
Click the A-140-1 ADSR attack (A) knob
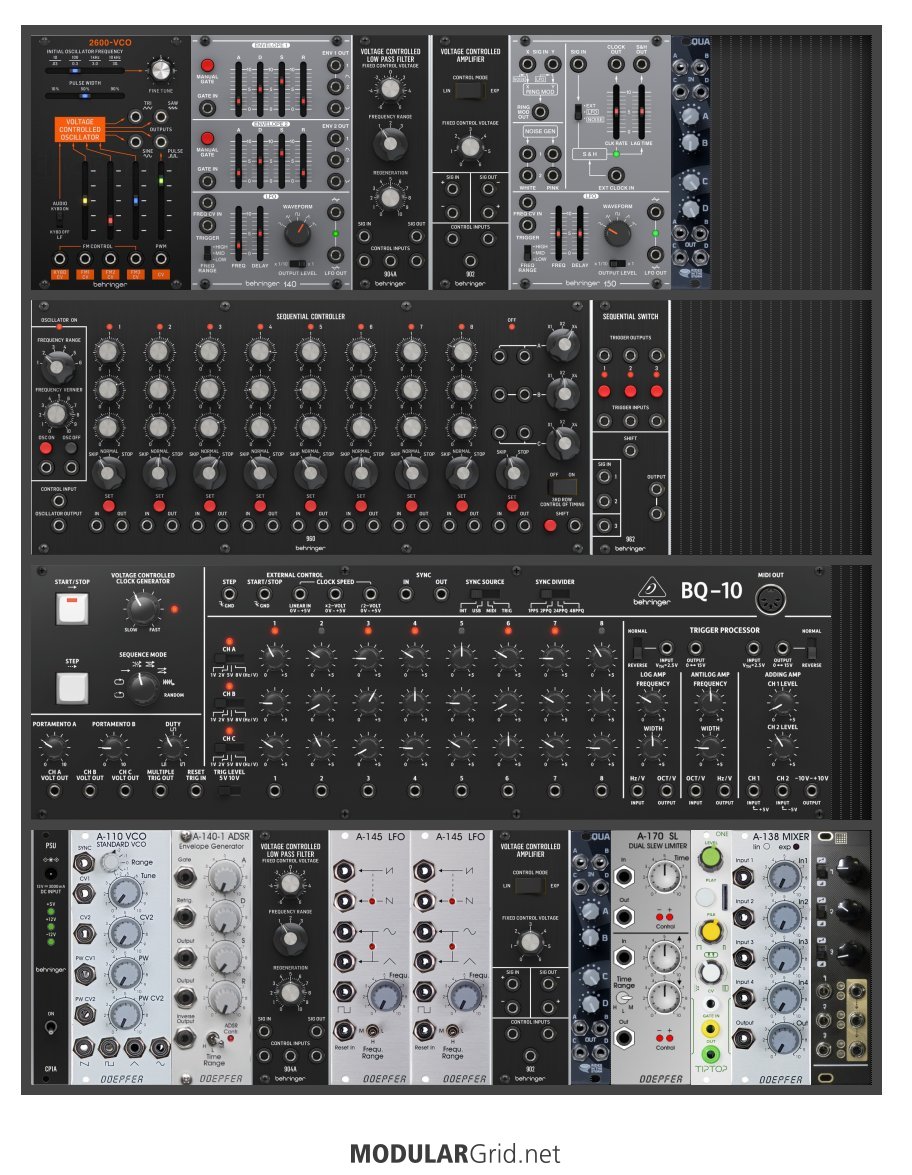pyautogui.click(x=223, y=876)
